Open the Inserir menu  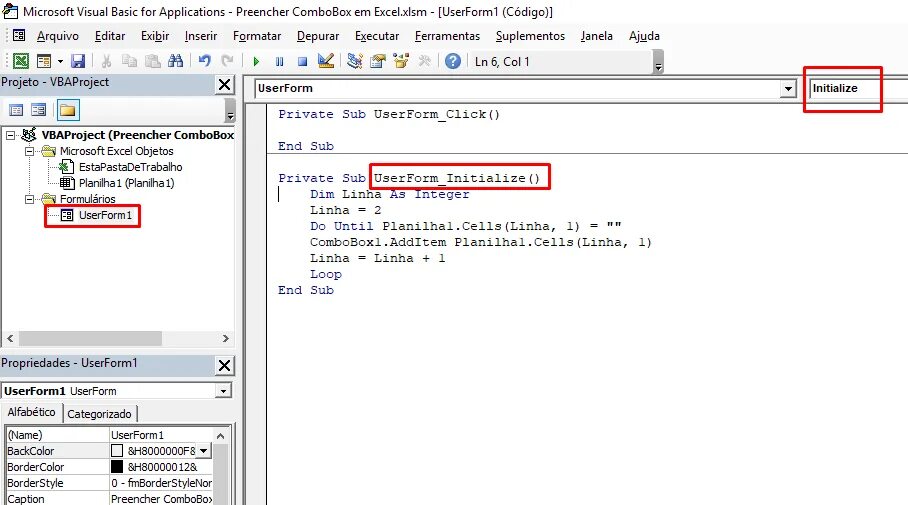tap(201, 36)
